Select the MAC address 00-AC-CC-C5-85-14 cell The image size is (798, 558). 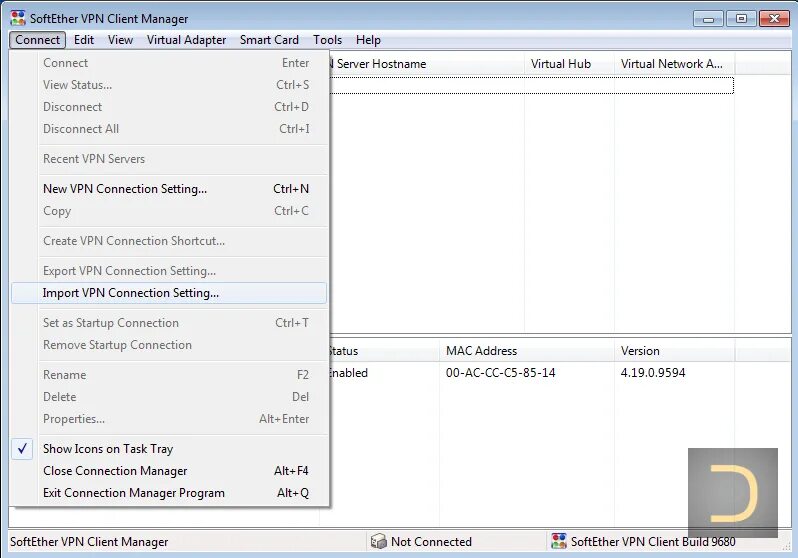pyautogui.click(x=500, y=373)
